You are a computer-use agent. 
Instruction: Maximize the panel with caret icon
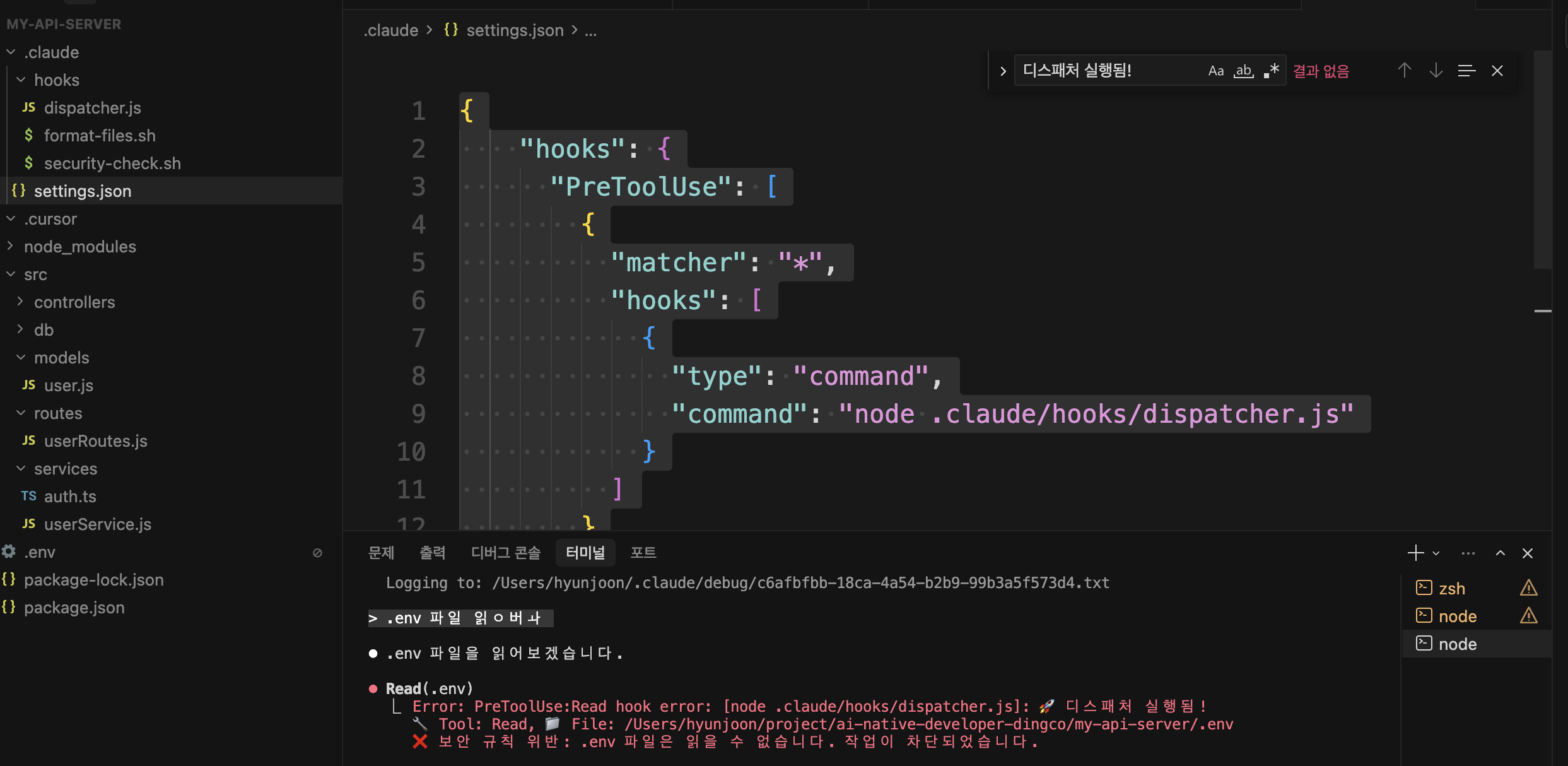(1501, 553)
